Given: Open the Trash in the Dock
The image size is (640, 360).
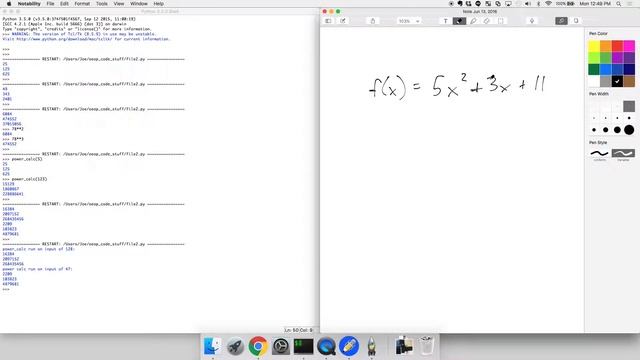Looking at the screenshot, I should (x=427, y=346).
